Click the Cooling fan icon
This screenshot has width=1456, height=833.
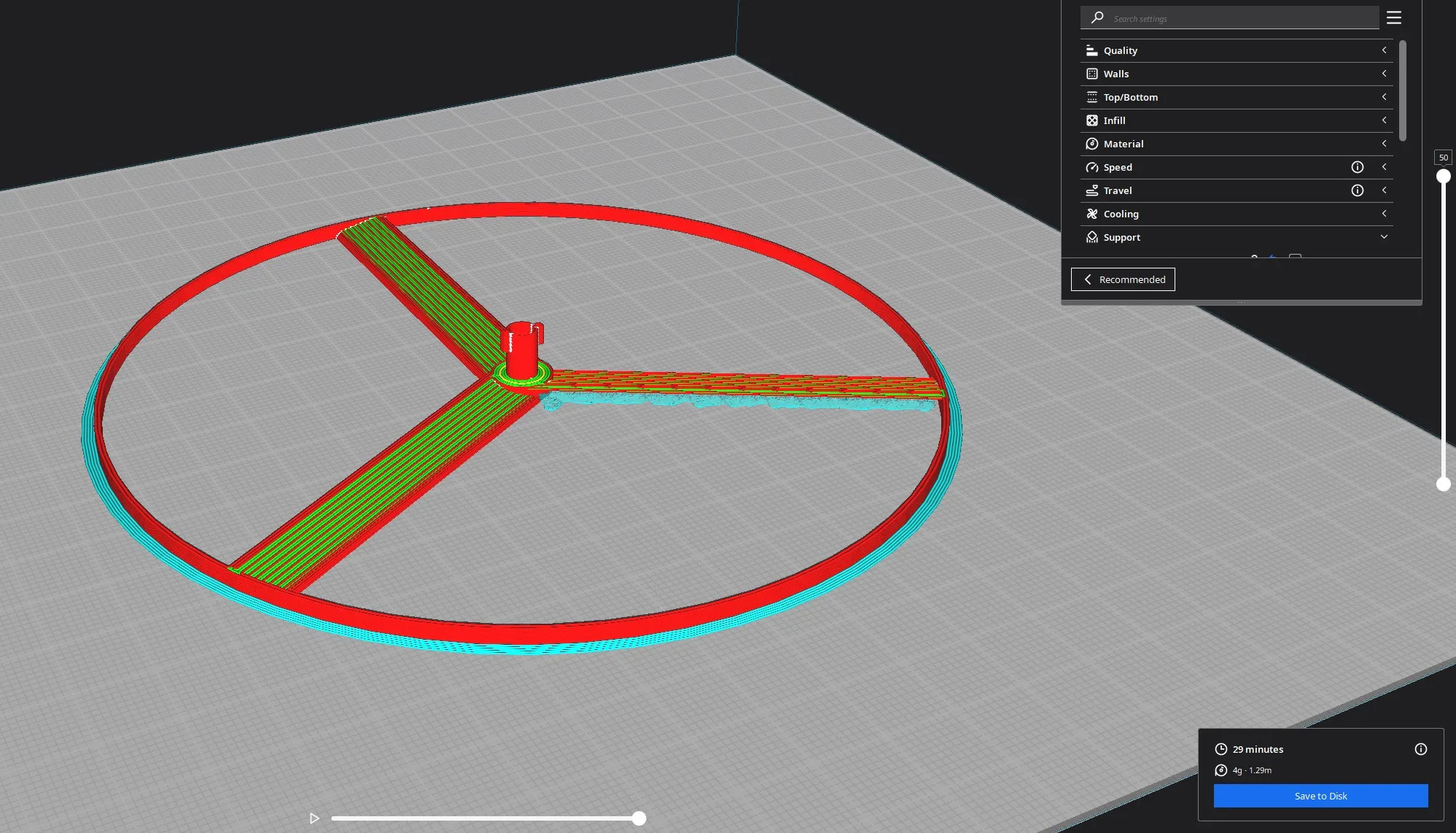coord(1091,214)
